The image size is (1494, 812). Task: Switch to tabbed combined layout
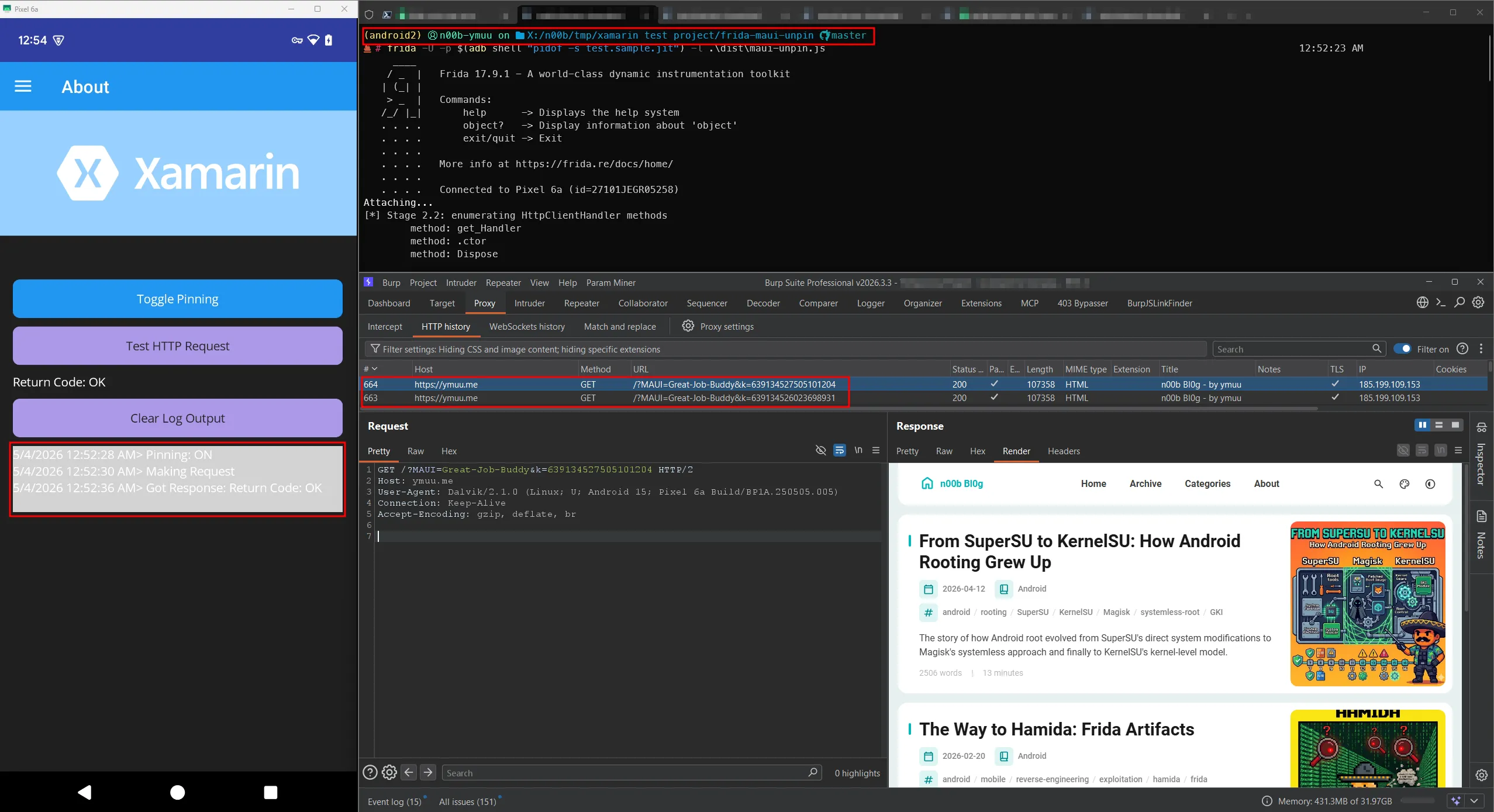1455,425
